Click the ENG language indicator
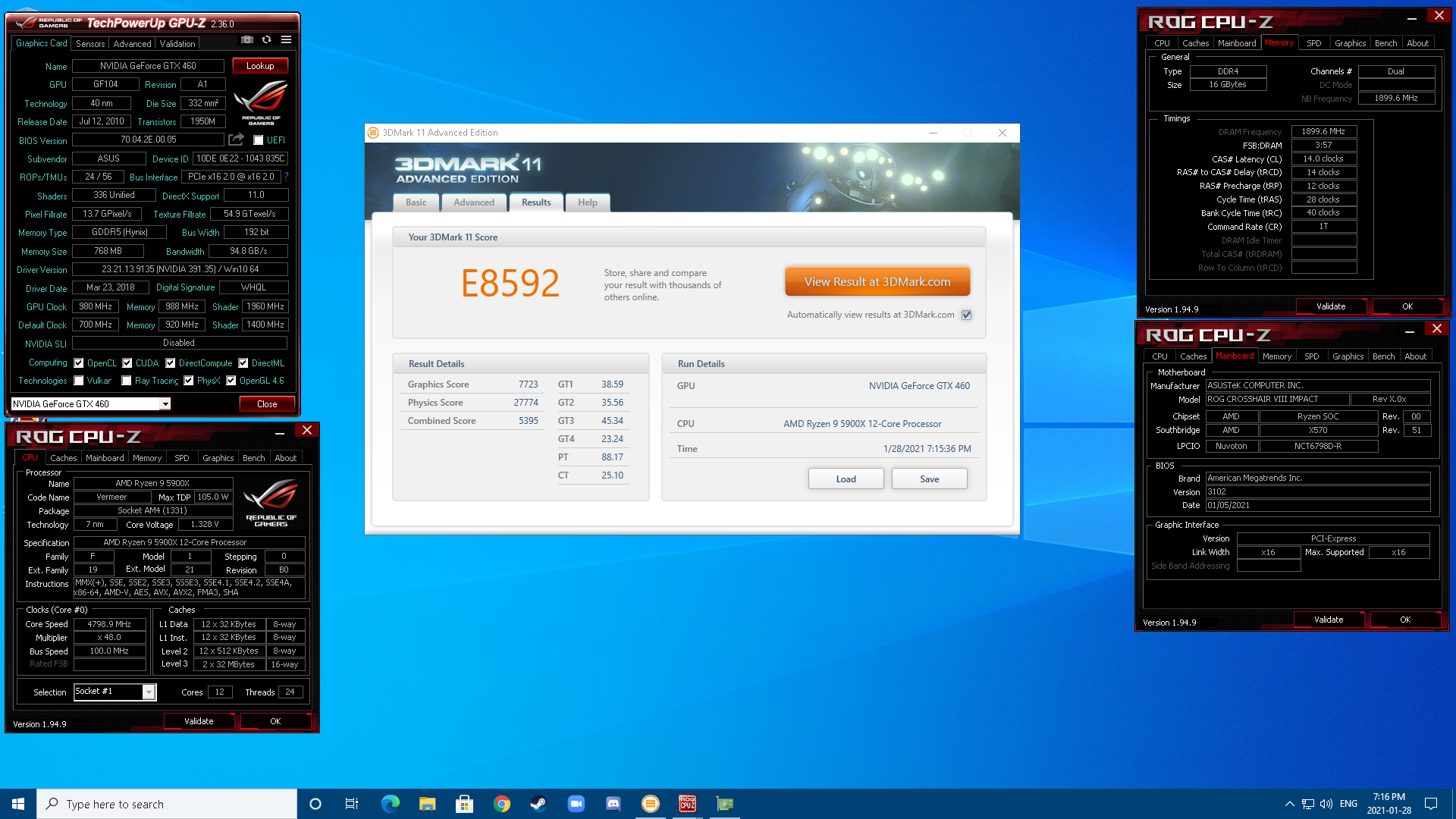This screenshot has height=819, width=1456. pyautogui.click(x=1348, y=804)
